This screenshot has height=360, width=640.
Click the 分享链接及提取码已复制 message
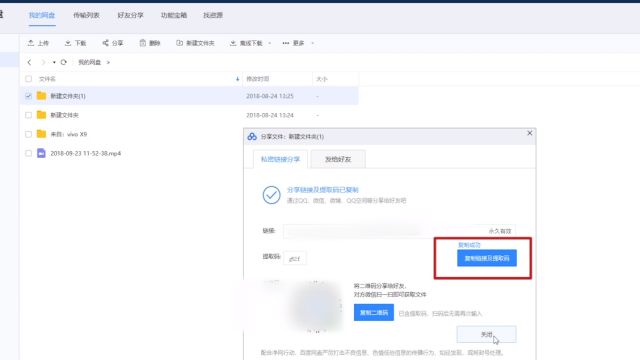coord(322,190)
